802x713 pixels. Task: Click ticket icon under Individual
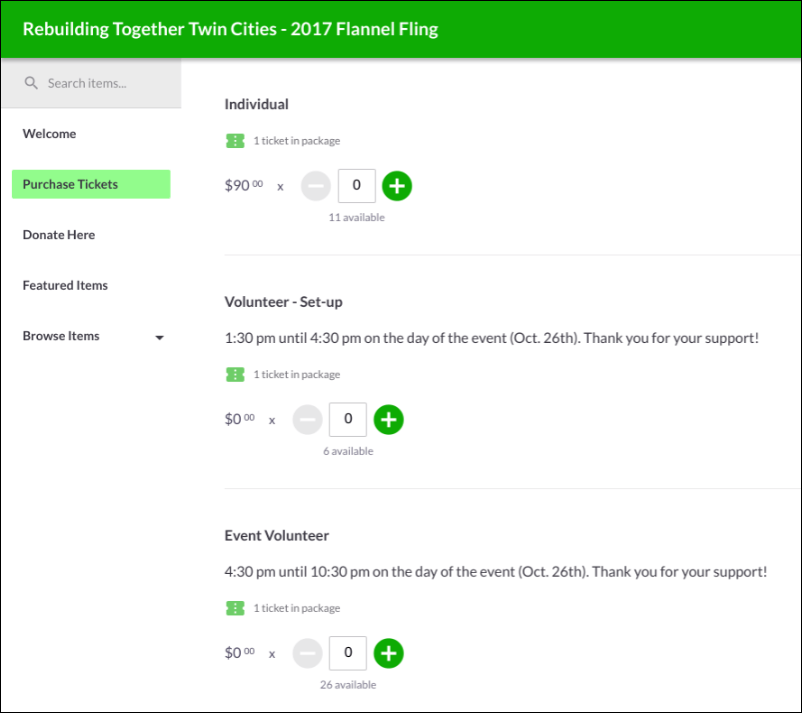[x=235, y=141]
